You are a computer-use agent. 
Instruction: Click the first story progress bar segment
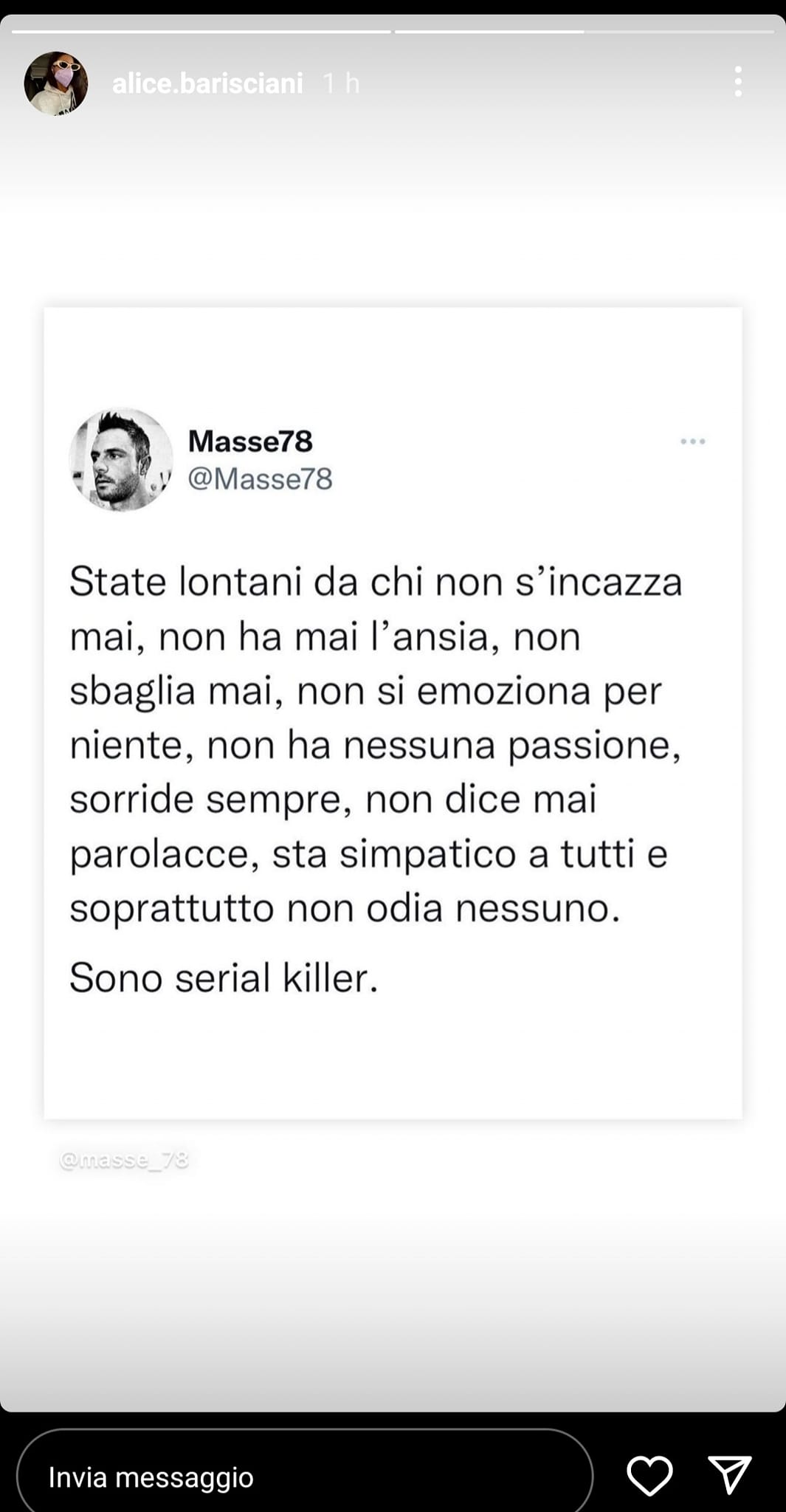[201, 32]
